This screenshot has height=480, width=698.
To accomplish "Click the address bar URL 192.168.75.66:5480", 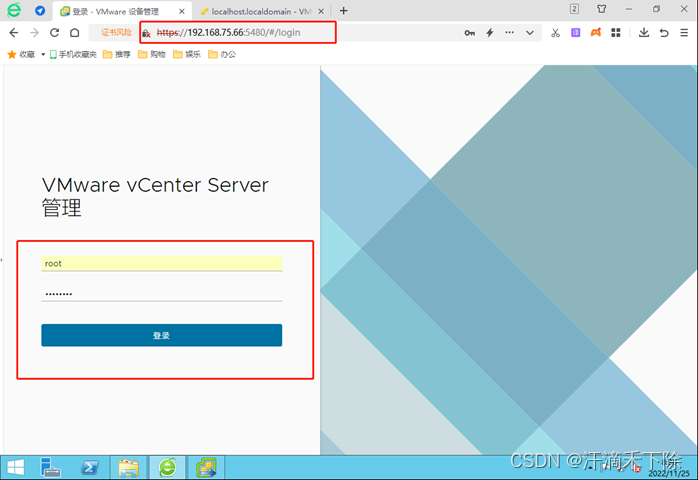I will pos(228,33).
